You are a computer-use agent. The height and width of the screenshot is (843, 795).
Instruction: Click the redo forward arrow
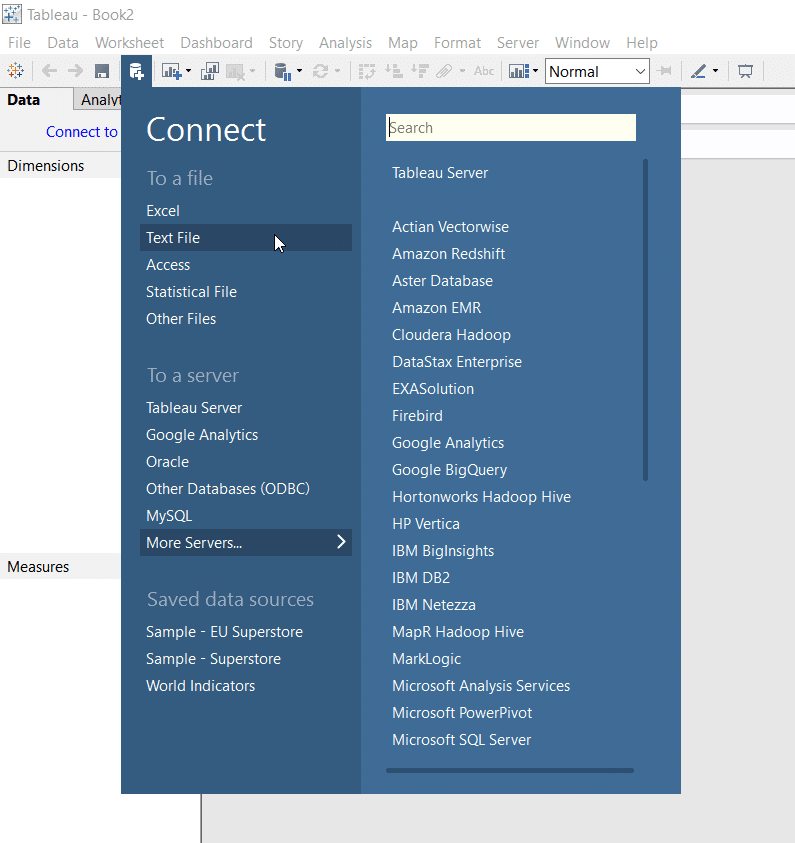coord(75,70)
